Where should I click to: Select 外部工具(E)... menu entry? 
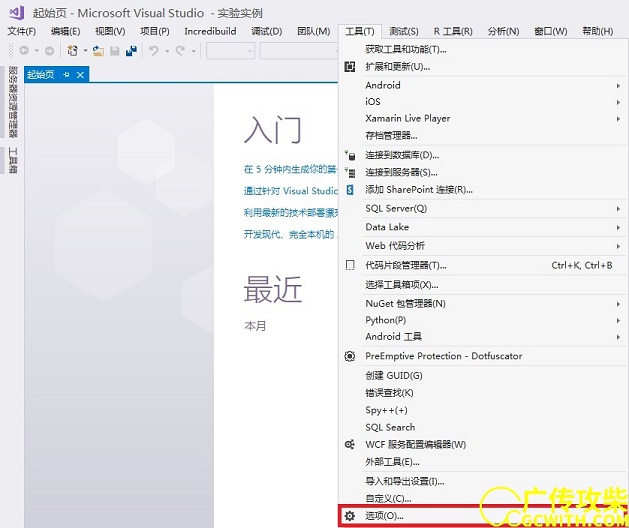coord(483,462)
